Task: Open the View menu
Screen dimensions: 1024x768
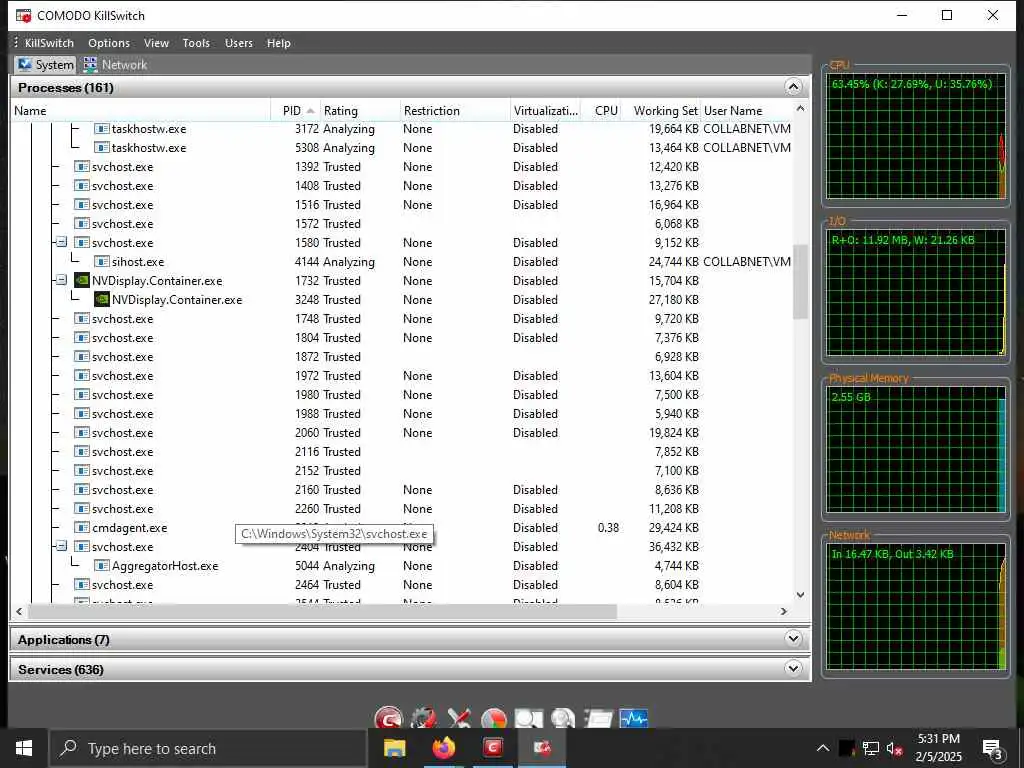Action: 156,43
